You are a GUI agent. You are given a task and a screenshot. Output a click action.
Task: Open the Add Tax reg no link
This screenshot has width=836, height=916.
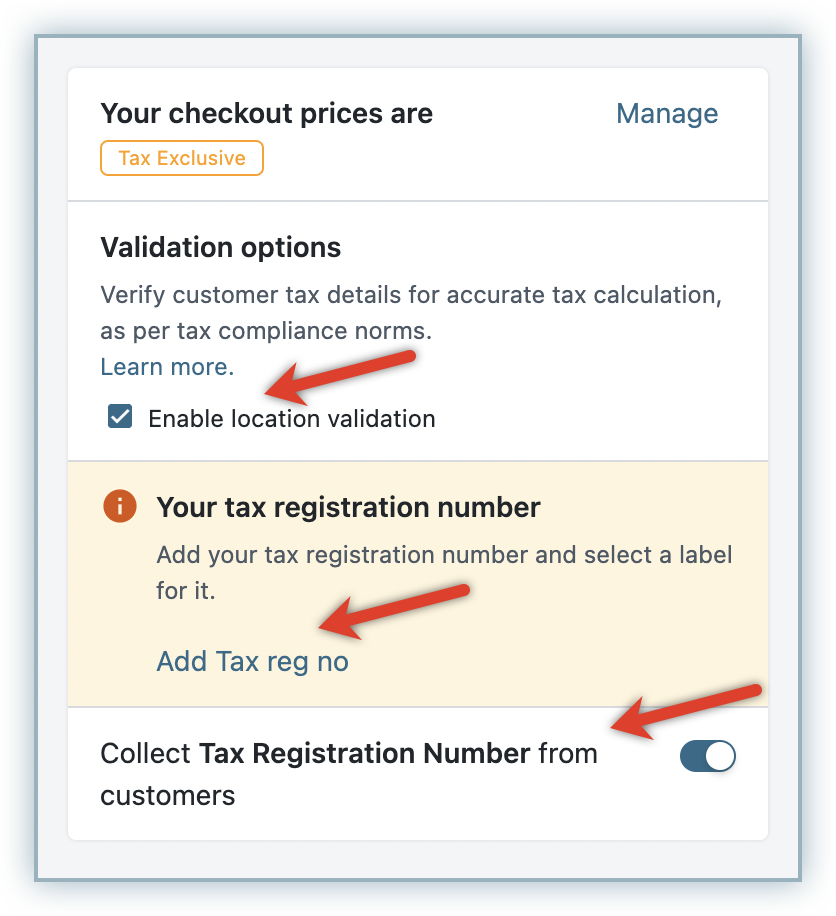(x=252, y=661)
